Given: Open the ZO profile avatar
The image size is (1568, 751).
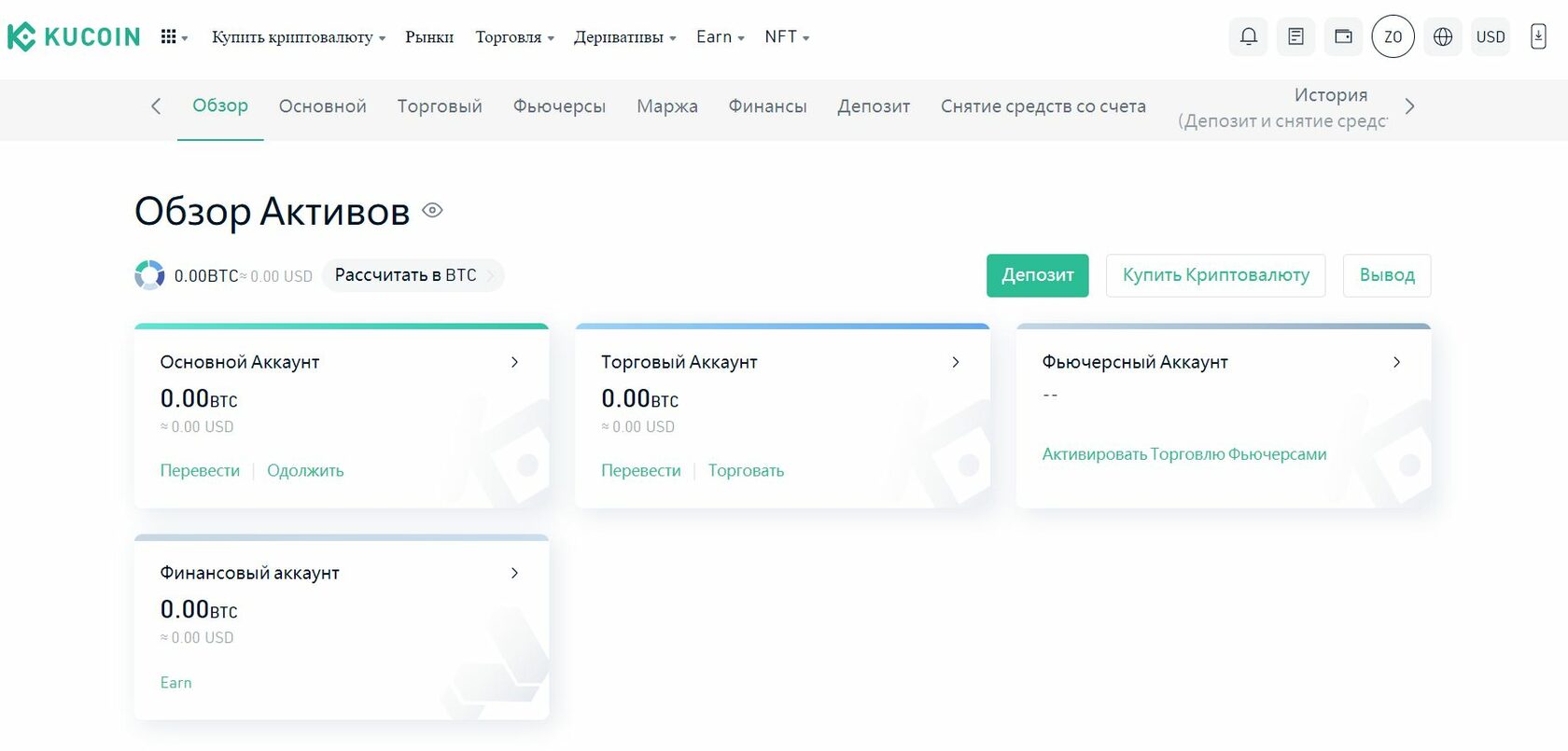Looking at the screenshot, I should coord(1393,36).
